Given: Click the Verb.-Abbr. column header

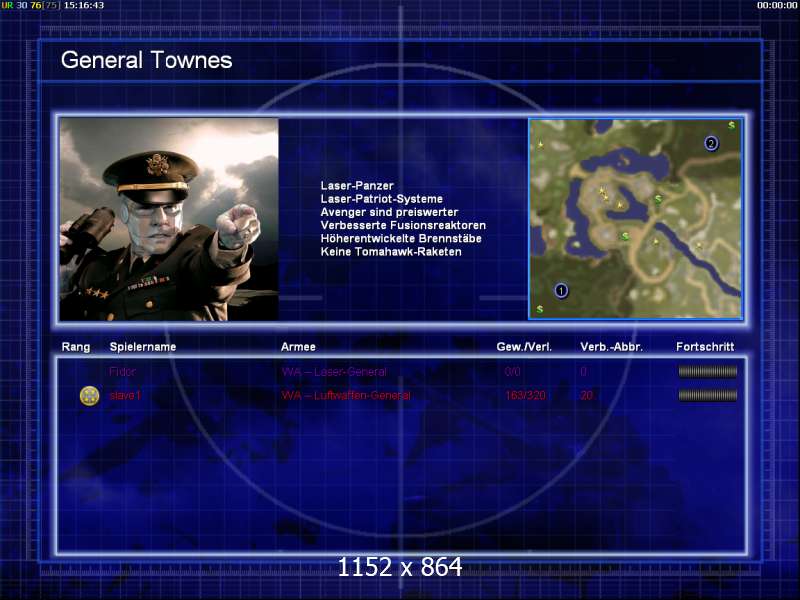Looking at the screenshot, I should pos(611,347).
